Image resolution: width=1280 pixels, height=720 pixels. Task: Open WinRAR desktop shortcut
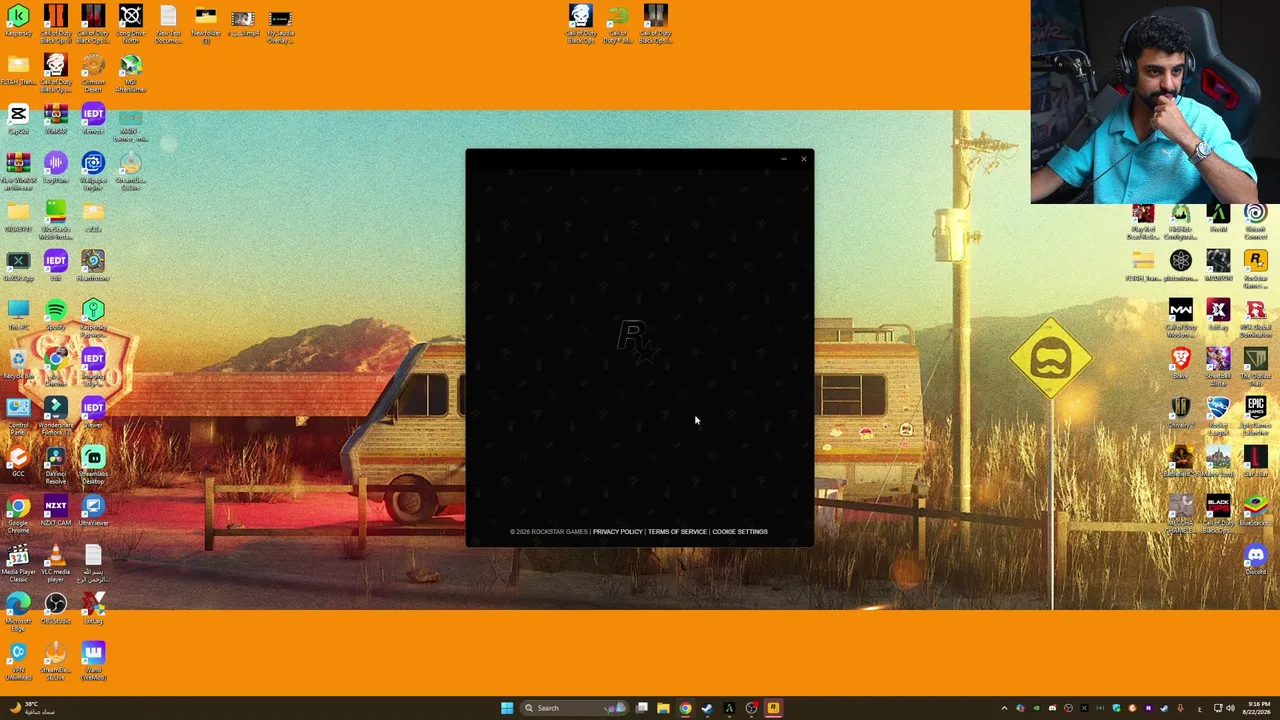coord(55,119)
